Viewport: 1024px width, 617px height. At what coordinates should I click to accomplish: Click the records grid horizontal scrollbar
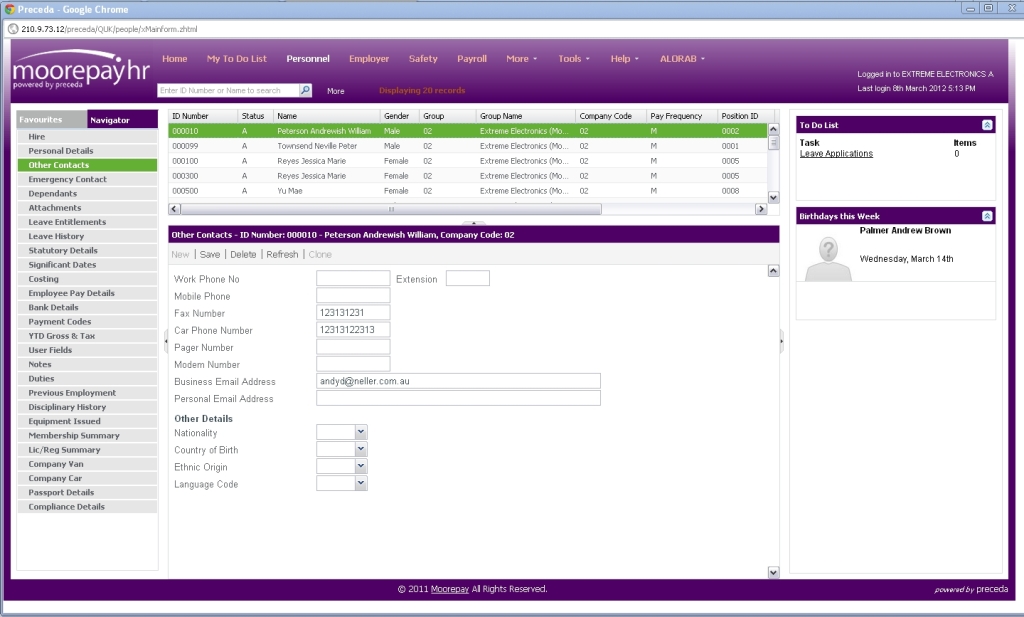click(x=391, y=209)
